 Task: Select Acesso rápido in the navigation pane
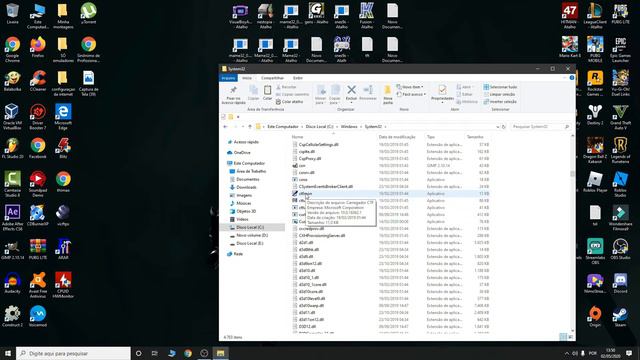246,142
